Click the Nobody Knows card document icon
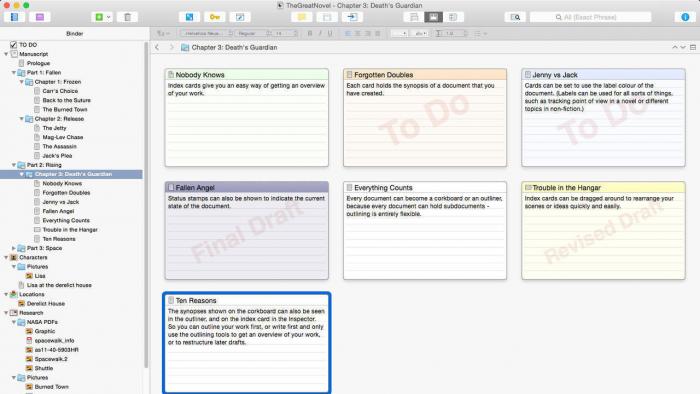Screen dimensions: 700x394 pos(171,75)
